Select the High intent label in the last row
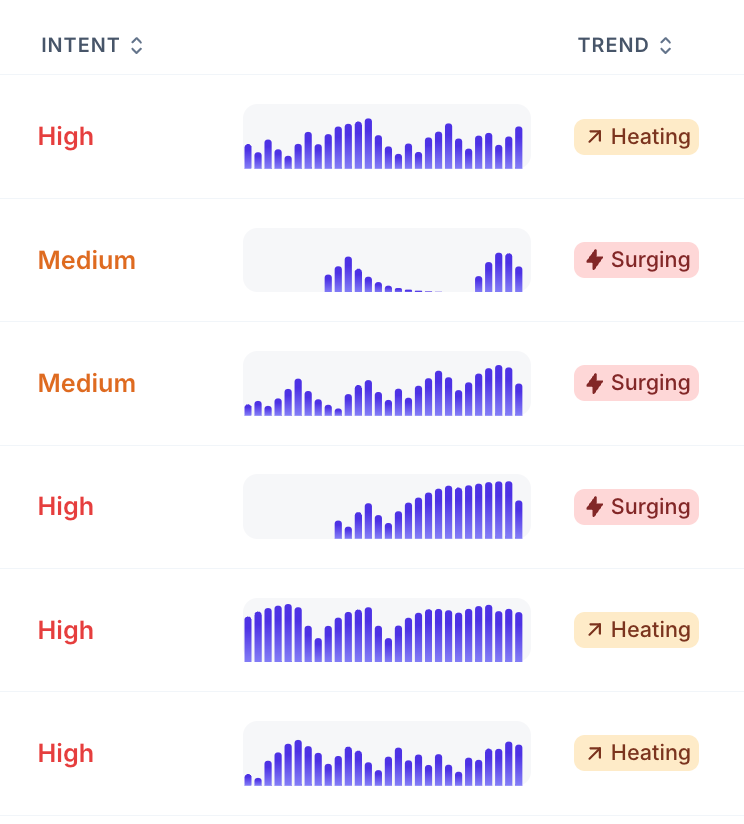The height and width of the screenshot is (824, 744). (66, 753)
